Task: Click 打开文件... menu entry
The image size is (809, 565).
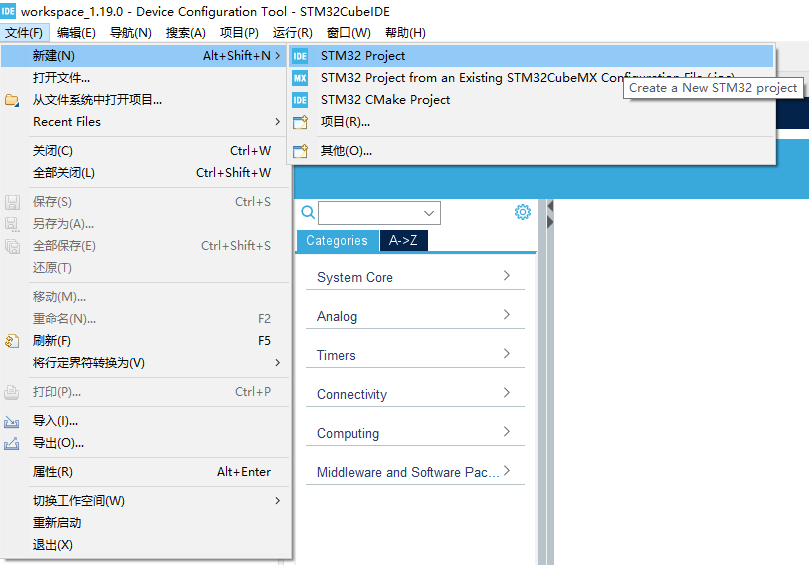Action: (144, 78)
